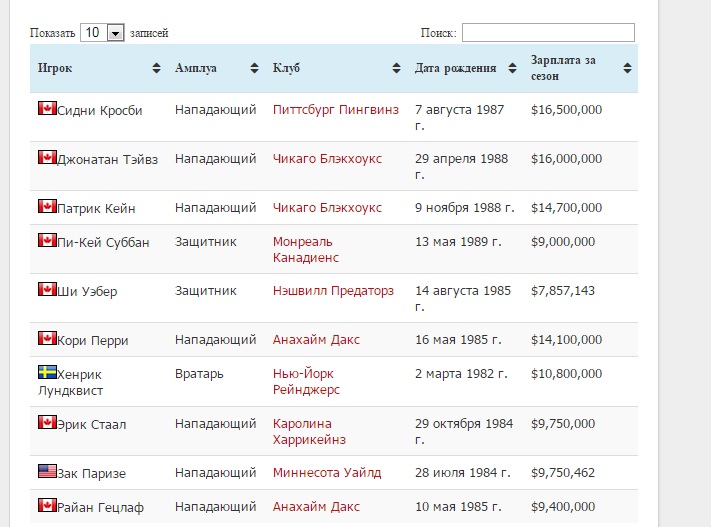The height and width of the screenshot is (527, 711).
Task: Open the Нью-Йорк Рейнджерс link
Action: [306, 381]
